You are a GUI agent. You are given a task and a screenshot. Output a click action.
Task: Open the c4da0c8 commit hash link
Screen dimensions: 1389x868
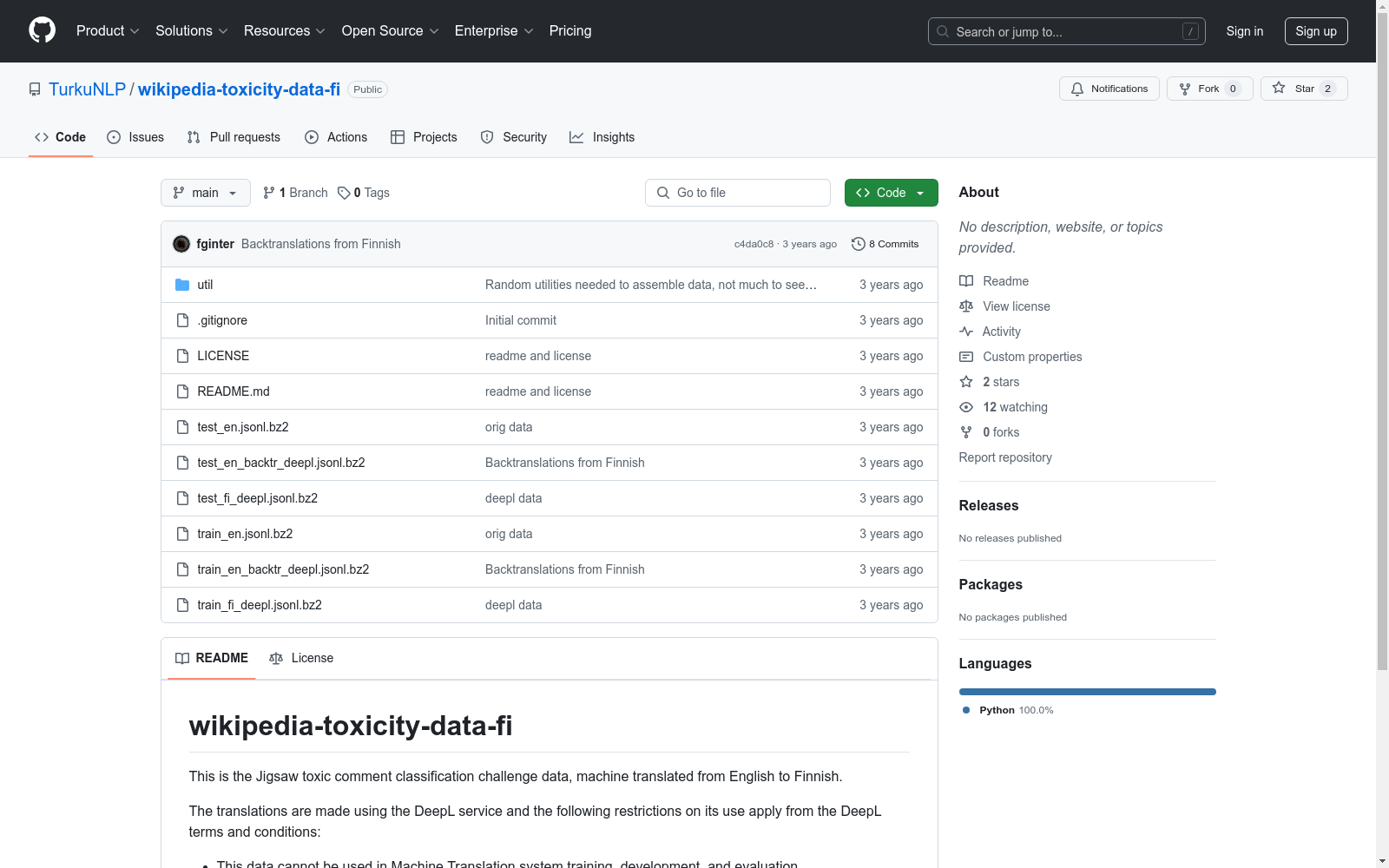[x=754, y=244]
